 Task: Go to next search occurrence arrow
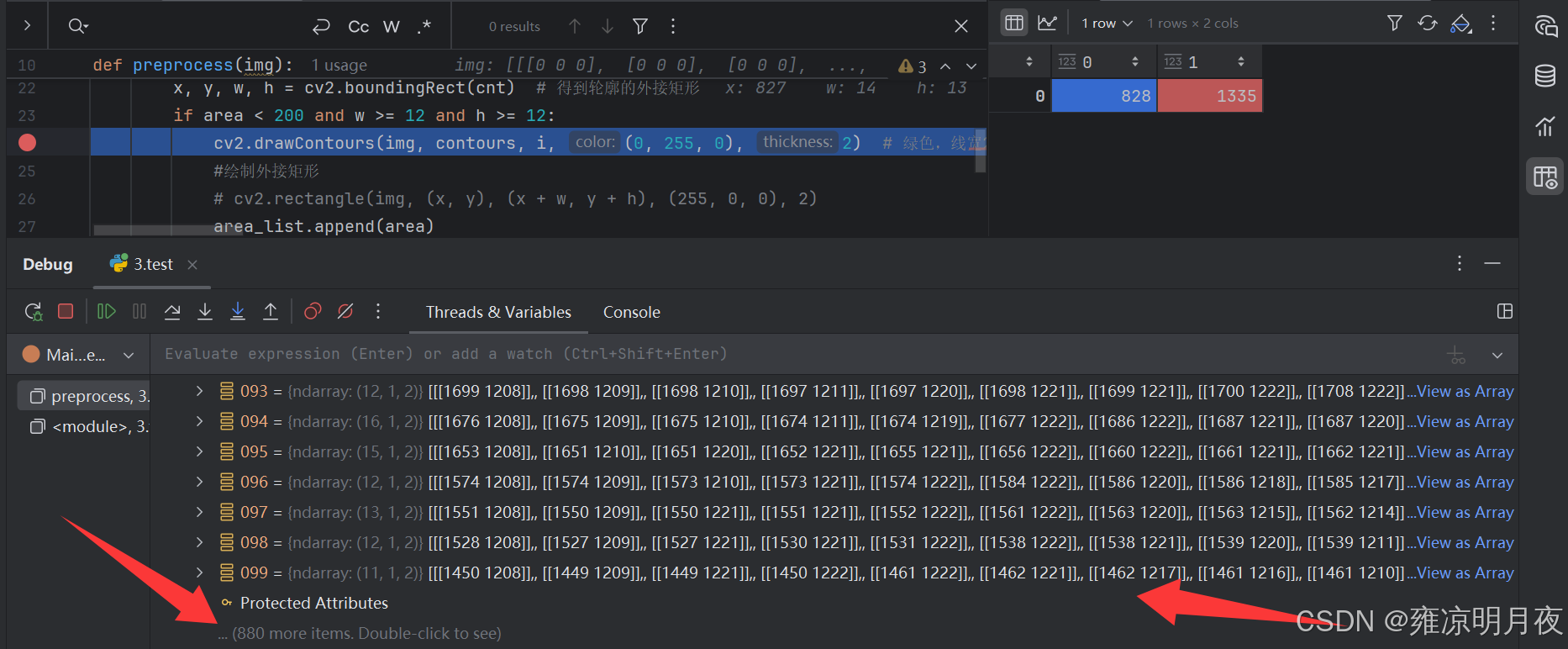tap(608, 27)
